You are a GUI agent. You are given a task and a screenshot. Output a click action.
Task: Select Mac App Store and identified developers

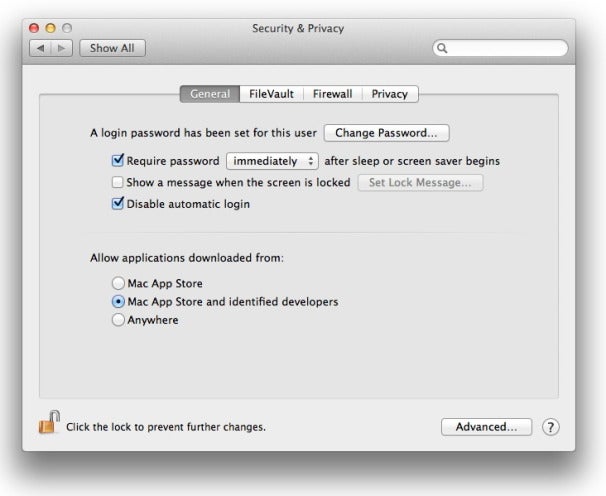click(118, 302)
